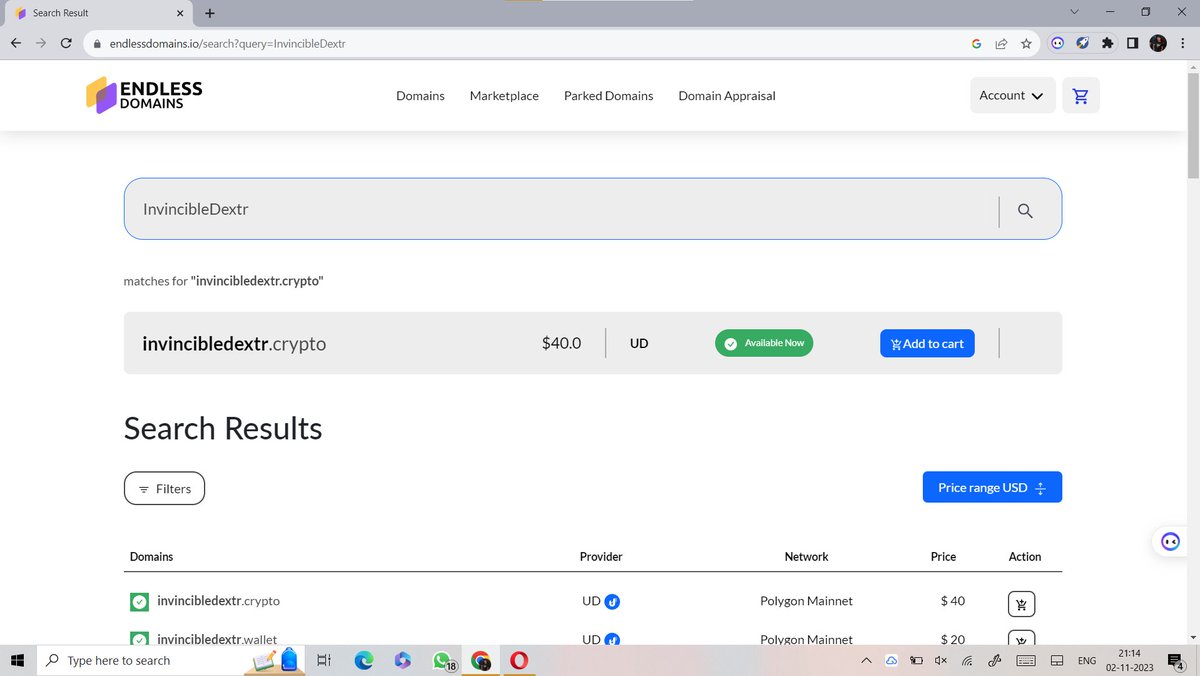The height and width of the screenshot is (676, 1200).
Task: Open the purple face browser extension
Action: pos(1057,43)
